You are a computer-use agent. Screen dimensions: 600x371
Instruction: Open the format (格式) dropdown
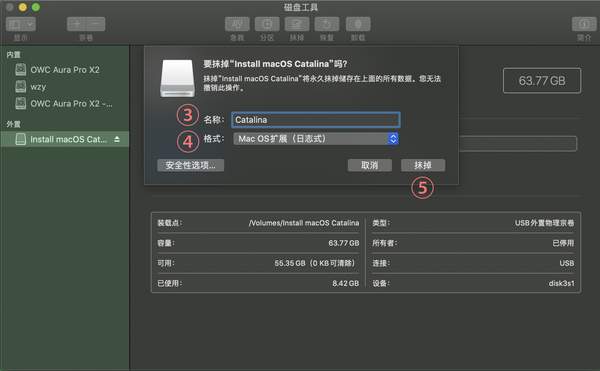click(316, 139)
